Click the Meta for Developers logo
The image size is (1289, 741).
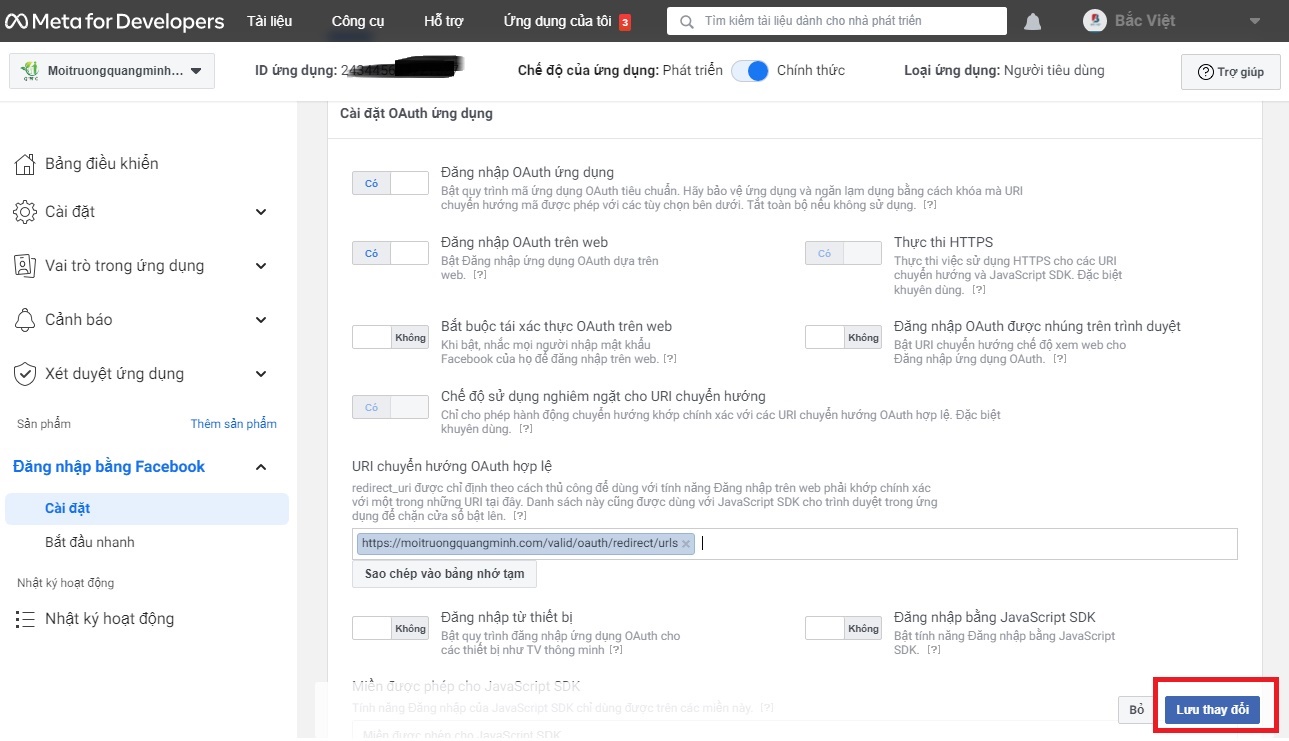coord(114,21)
